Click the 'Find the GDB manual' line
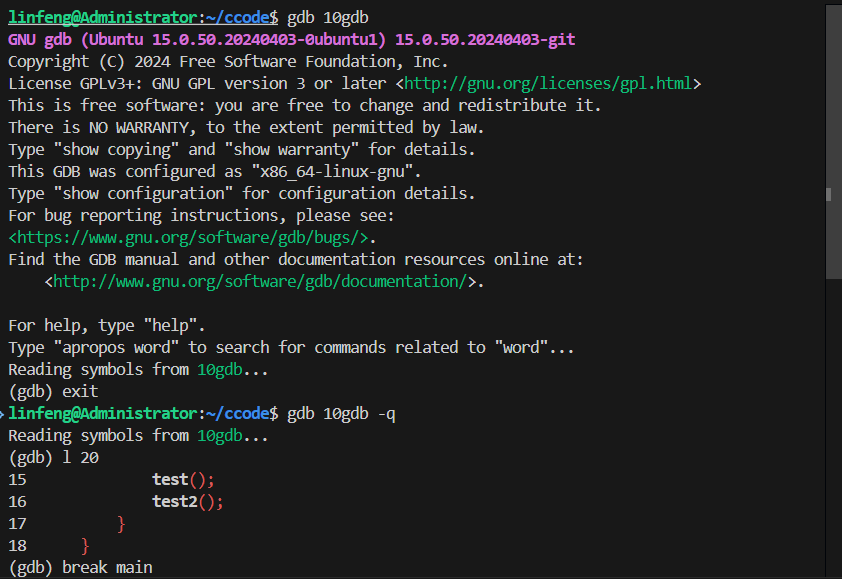 (296, 260)
